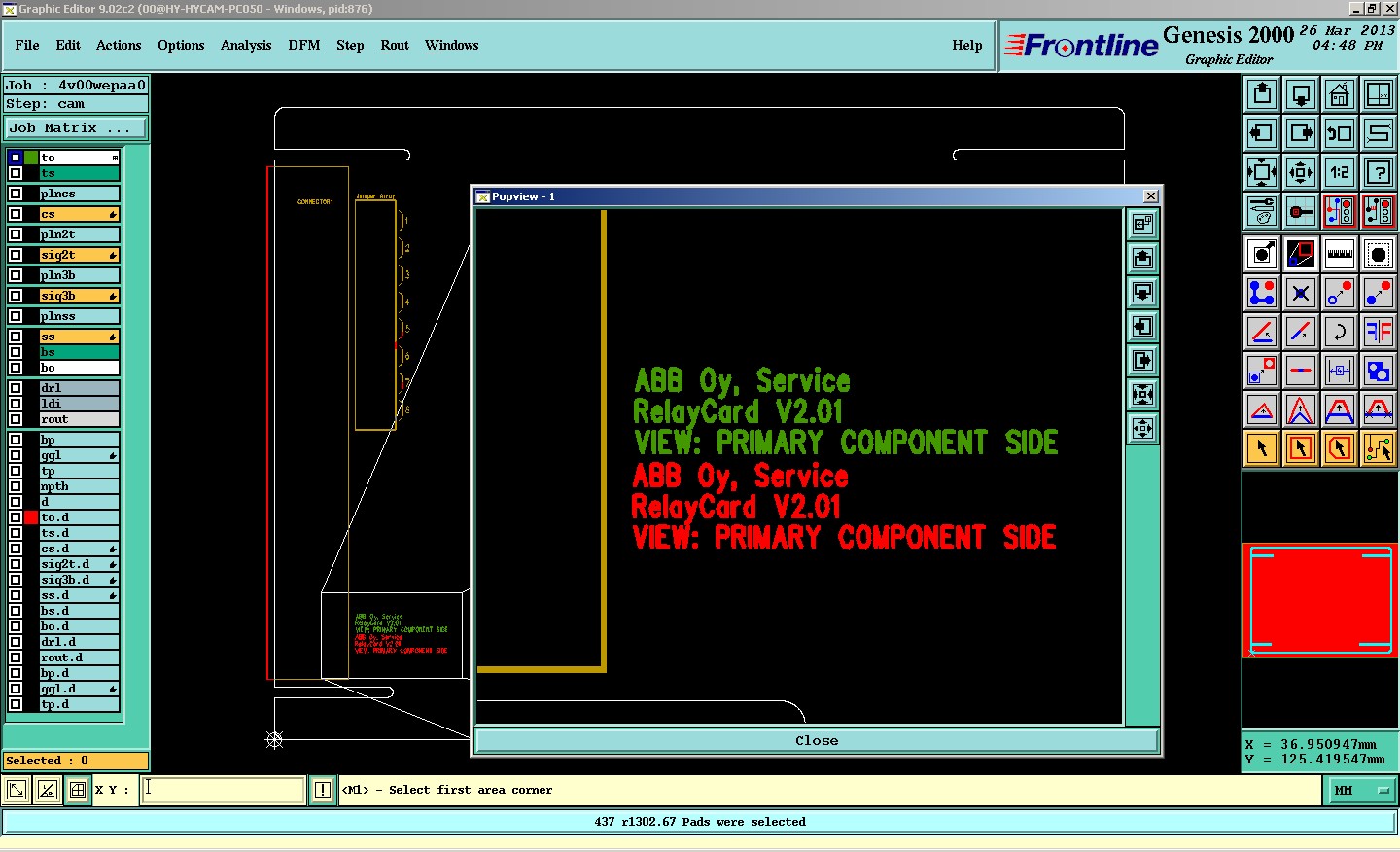Screen dimensions: 1400x852
Task: Click the exclamation mark icon near input
Action: (323, 790)
